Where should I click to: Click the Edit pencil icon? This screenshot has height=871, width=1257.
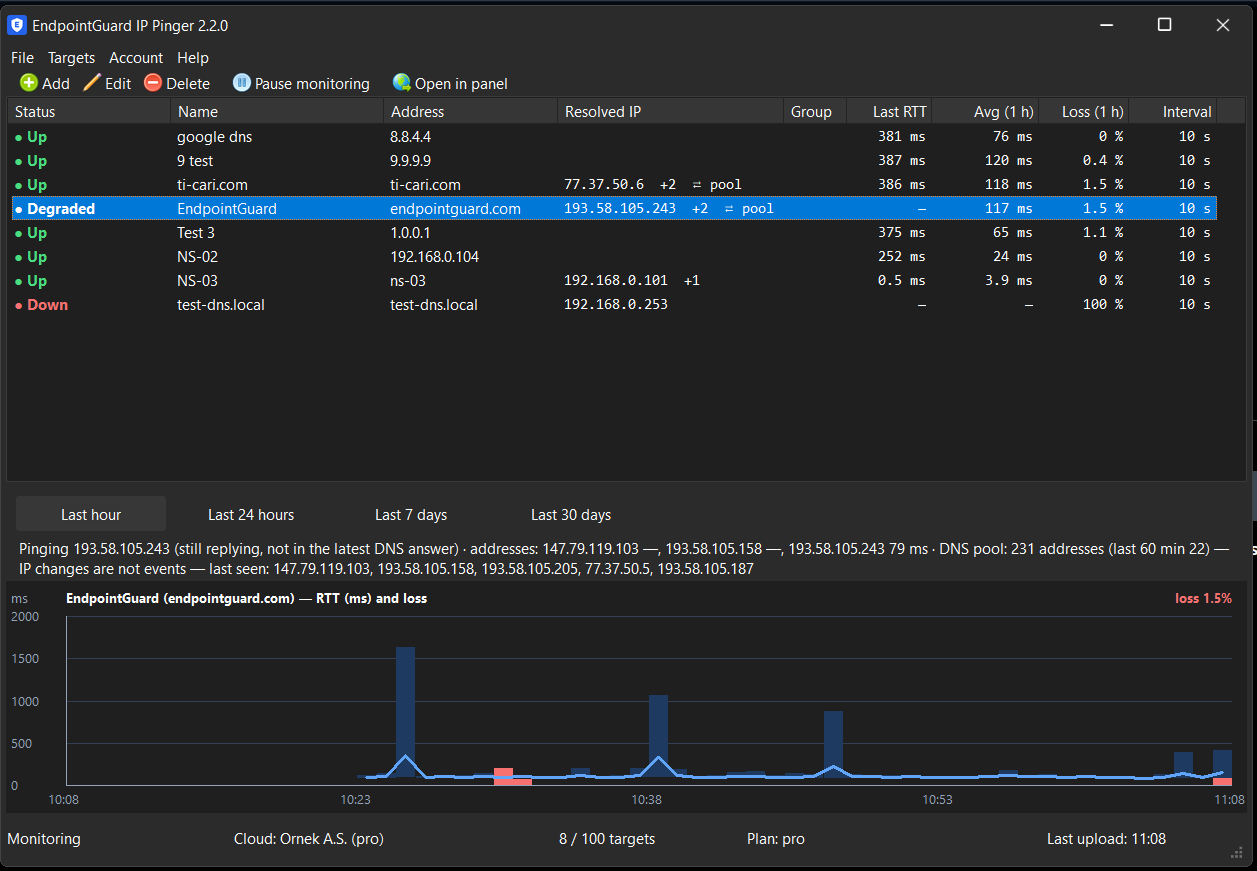[92, 83]
